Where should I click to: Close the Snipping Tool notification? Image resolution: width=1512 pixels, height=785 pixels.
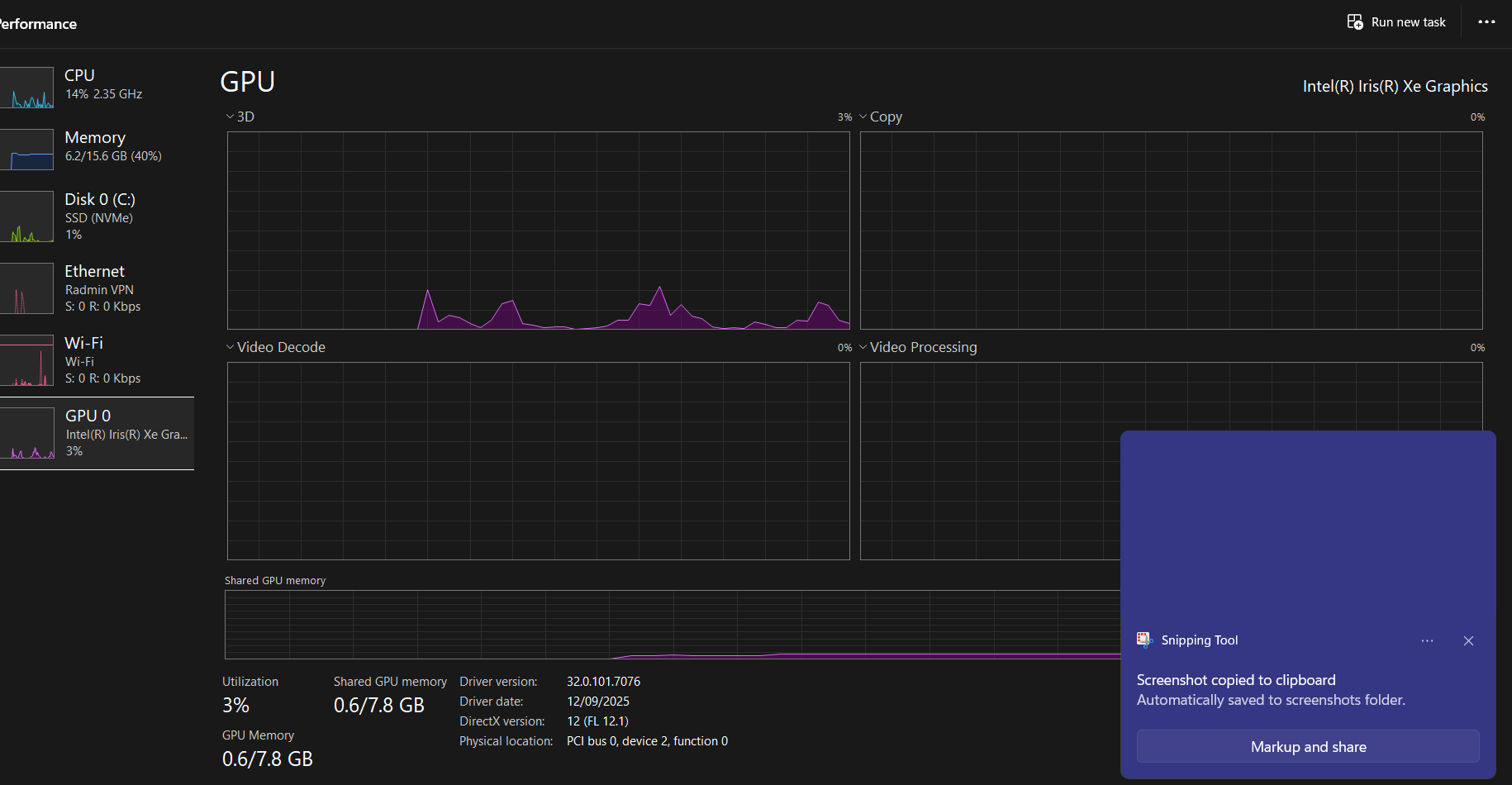pyautogui.click(x=1468, y=640)
